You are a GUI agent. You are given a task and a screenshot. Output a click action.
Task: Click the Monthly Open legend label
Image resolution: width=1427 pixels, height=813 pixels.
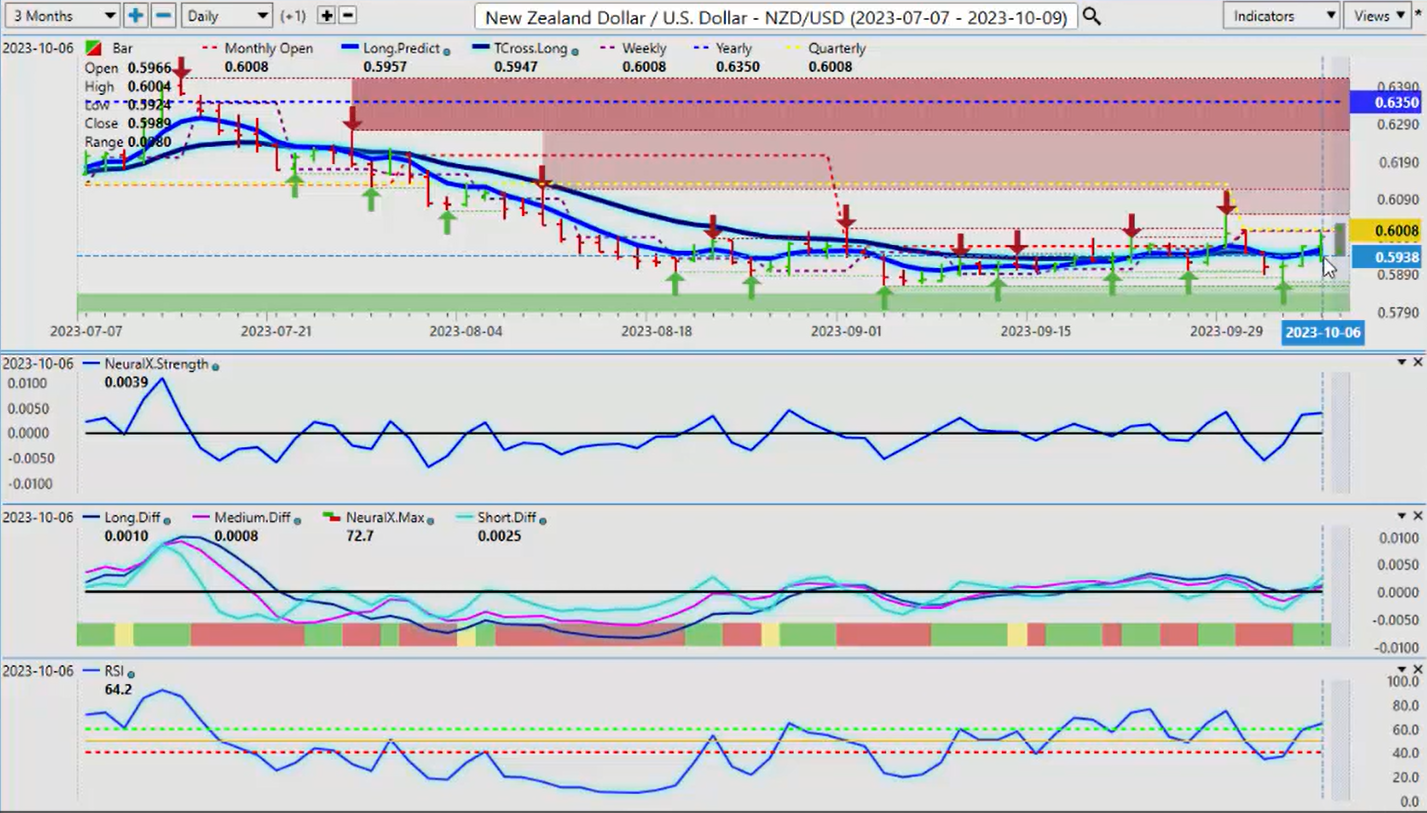click(268, 48)
